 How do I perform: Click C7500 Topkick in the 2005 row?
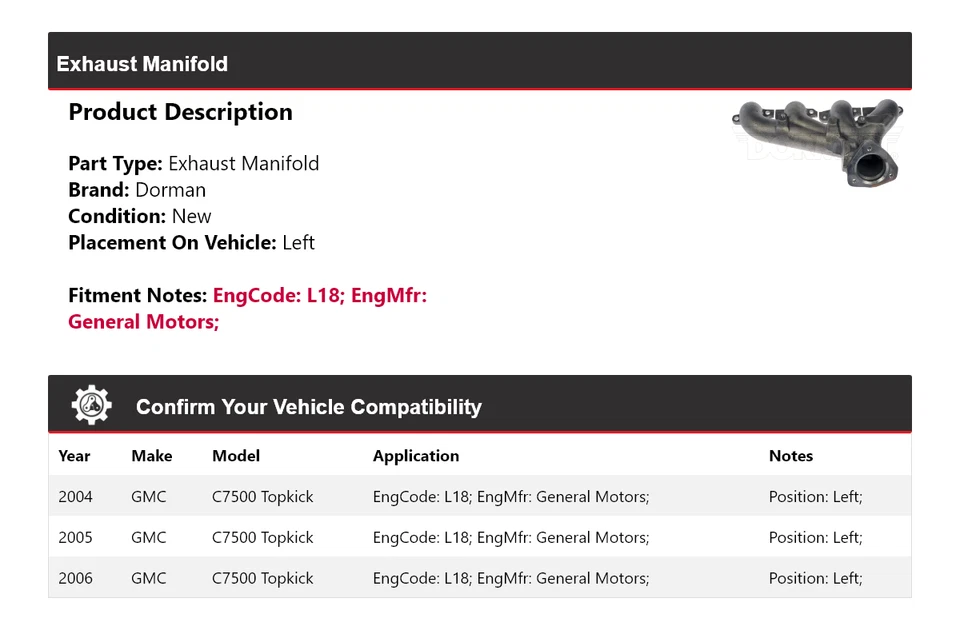click(x=262, y=537)
